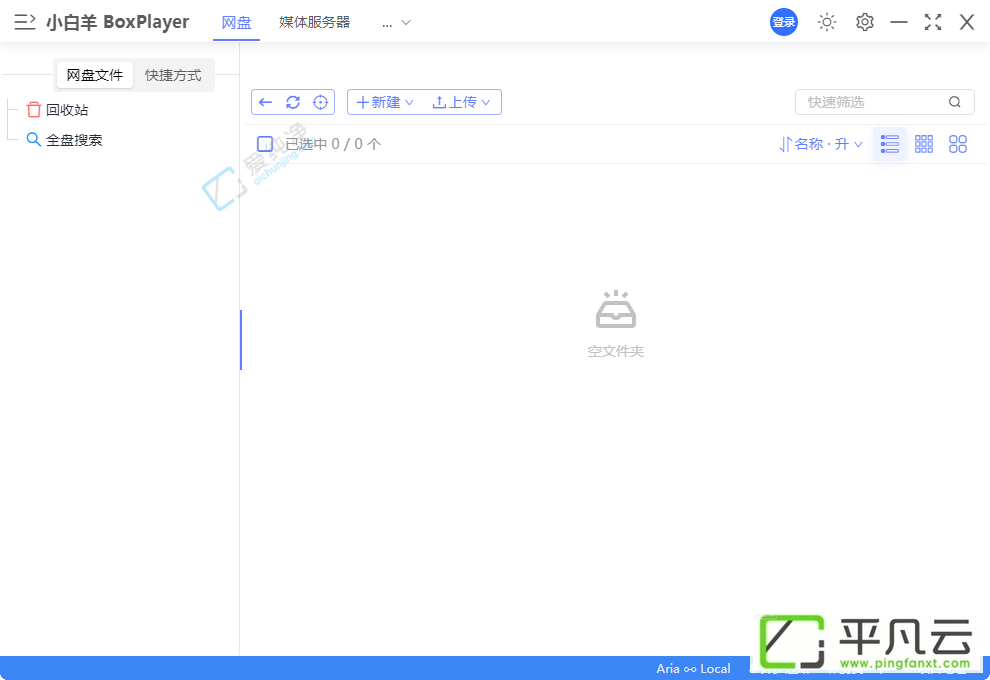Image resolution: width=990 pixels, height=680 pixels.
Task: Open the 媒体服务器 tab
Action: click(314, 22)
